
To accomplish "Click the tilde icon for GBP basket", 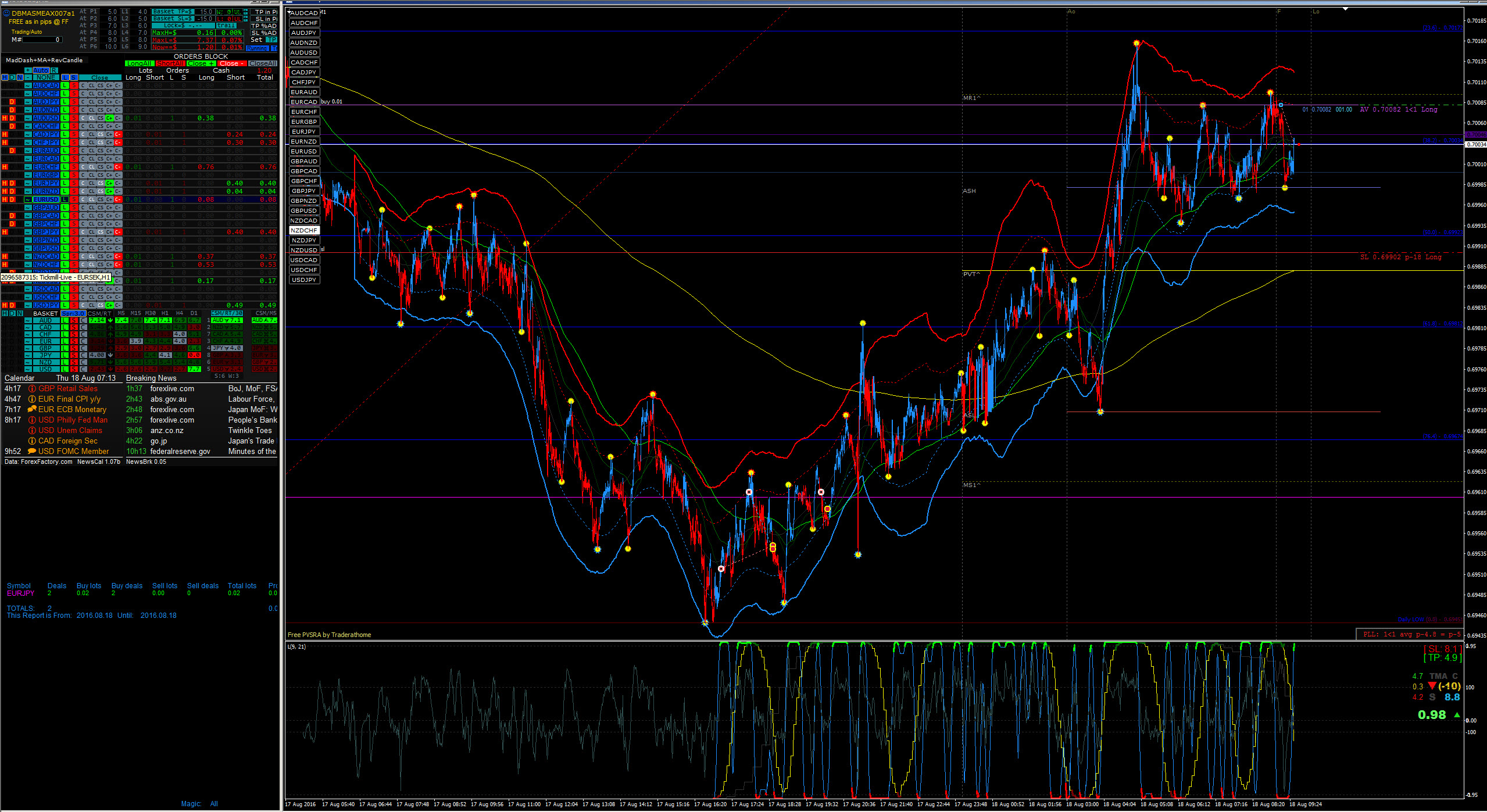I will click(28, 348).
